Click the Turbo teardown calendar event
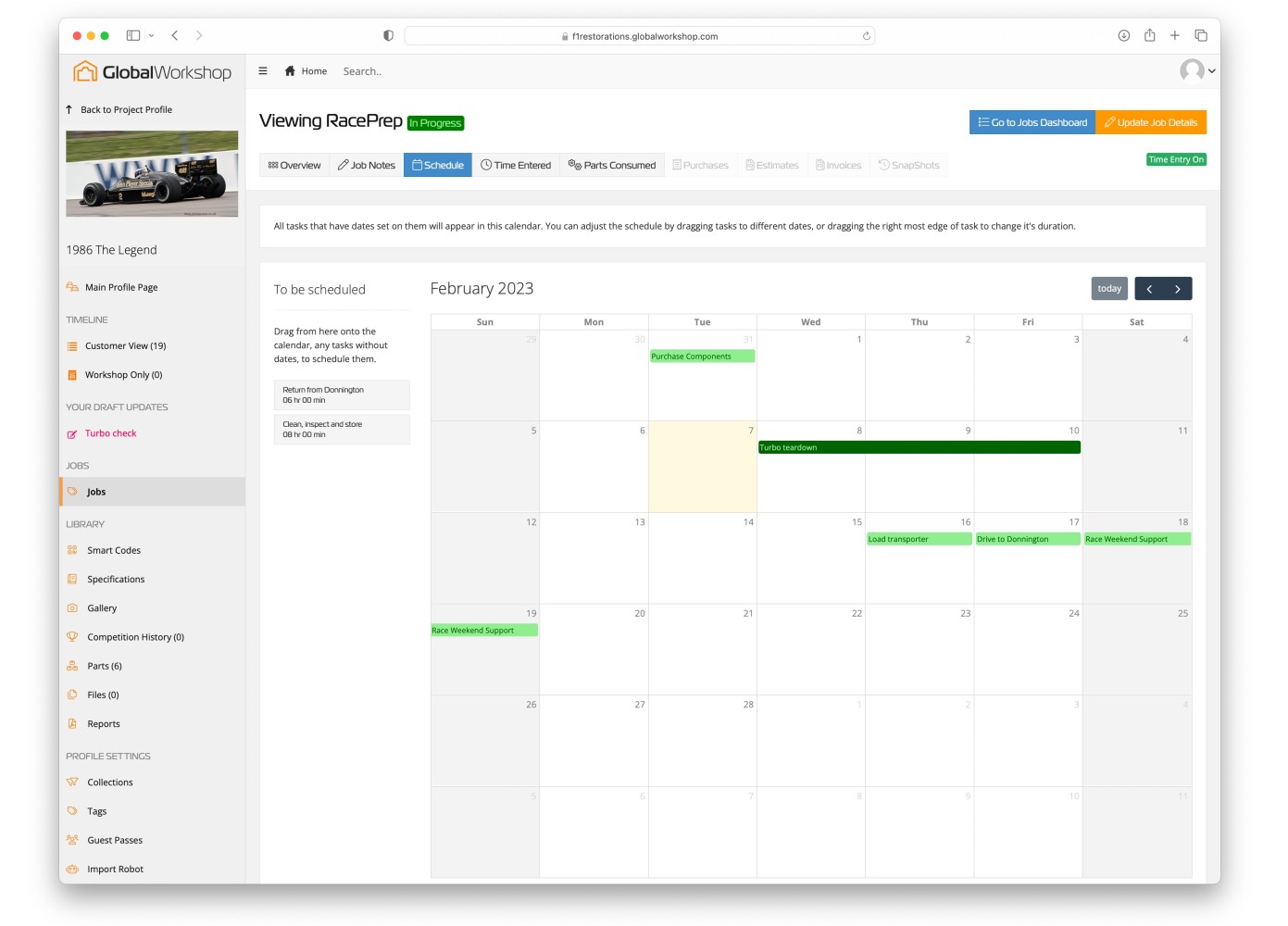This screenshot has width=1288, height=926. (919, 447)
